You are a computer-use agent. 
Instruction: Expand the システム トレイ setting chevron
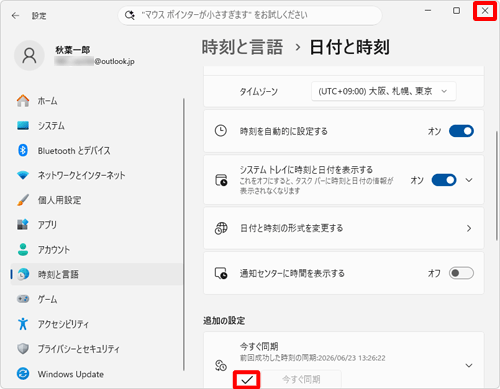469,180
